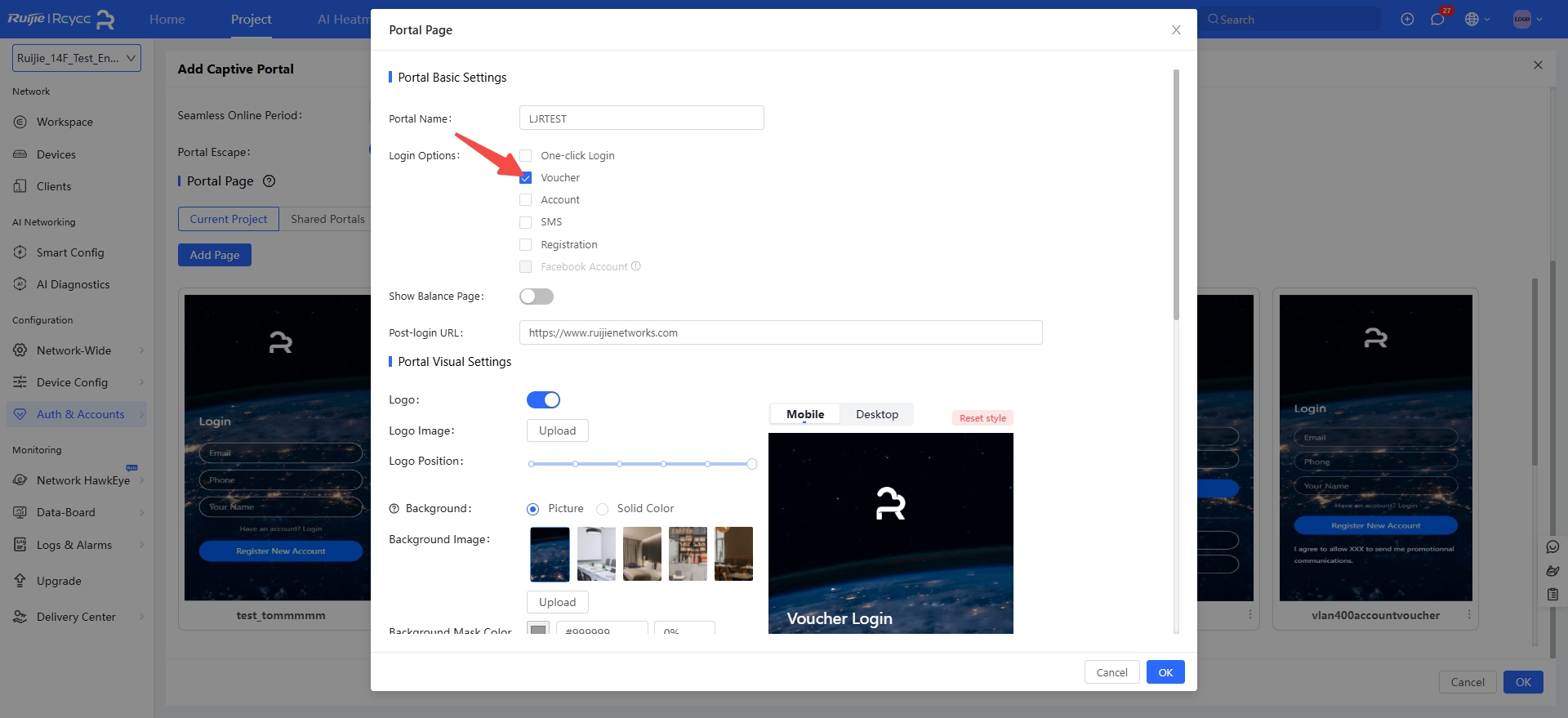Switch to the Shared Portals tab
Screen dimensions: 1568x718
coord(327,219)
